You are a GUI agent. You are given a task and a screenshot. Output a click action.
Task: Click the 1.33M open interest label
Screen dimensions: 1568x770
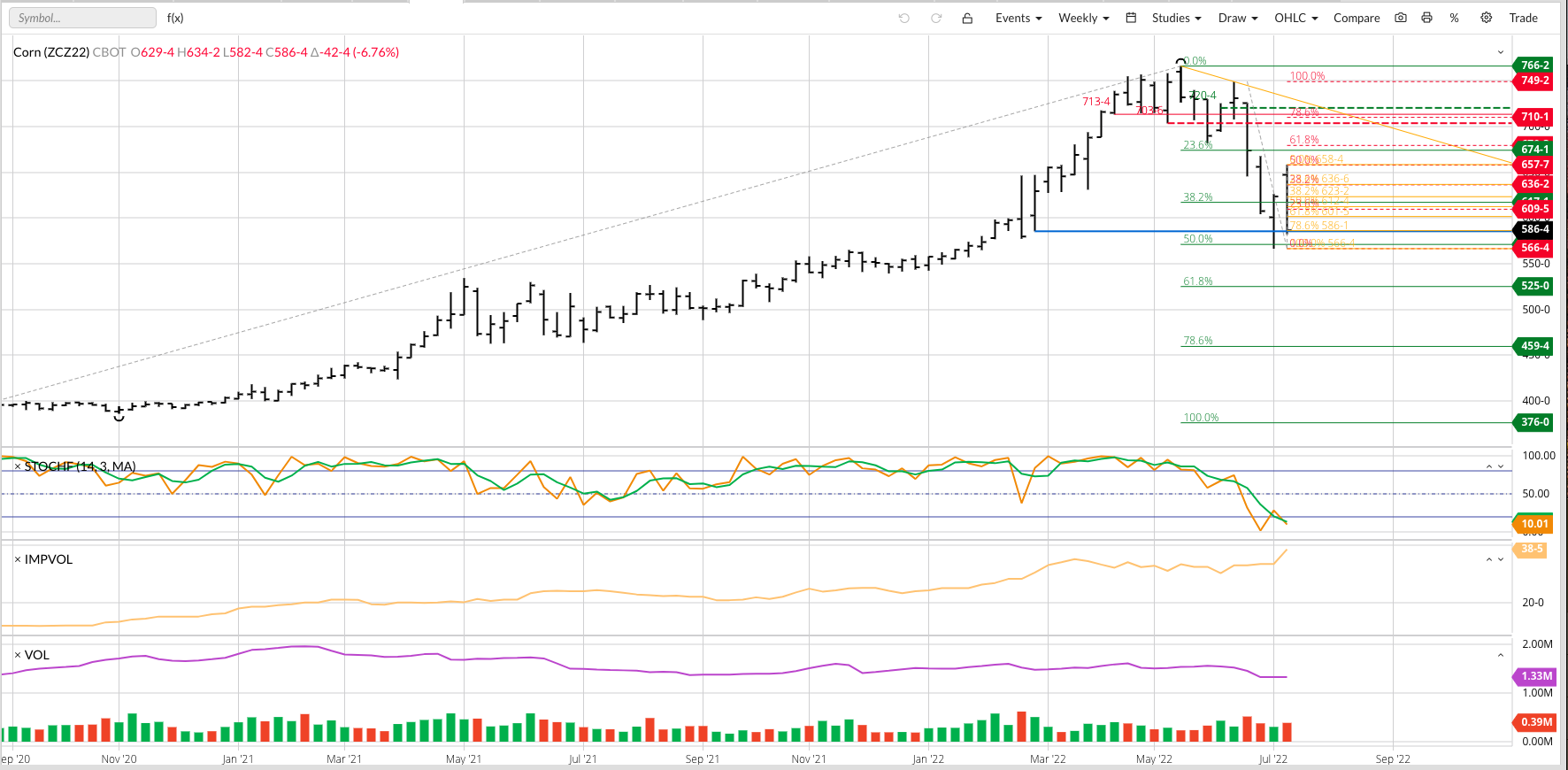point(1534,676)
